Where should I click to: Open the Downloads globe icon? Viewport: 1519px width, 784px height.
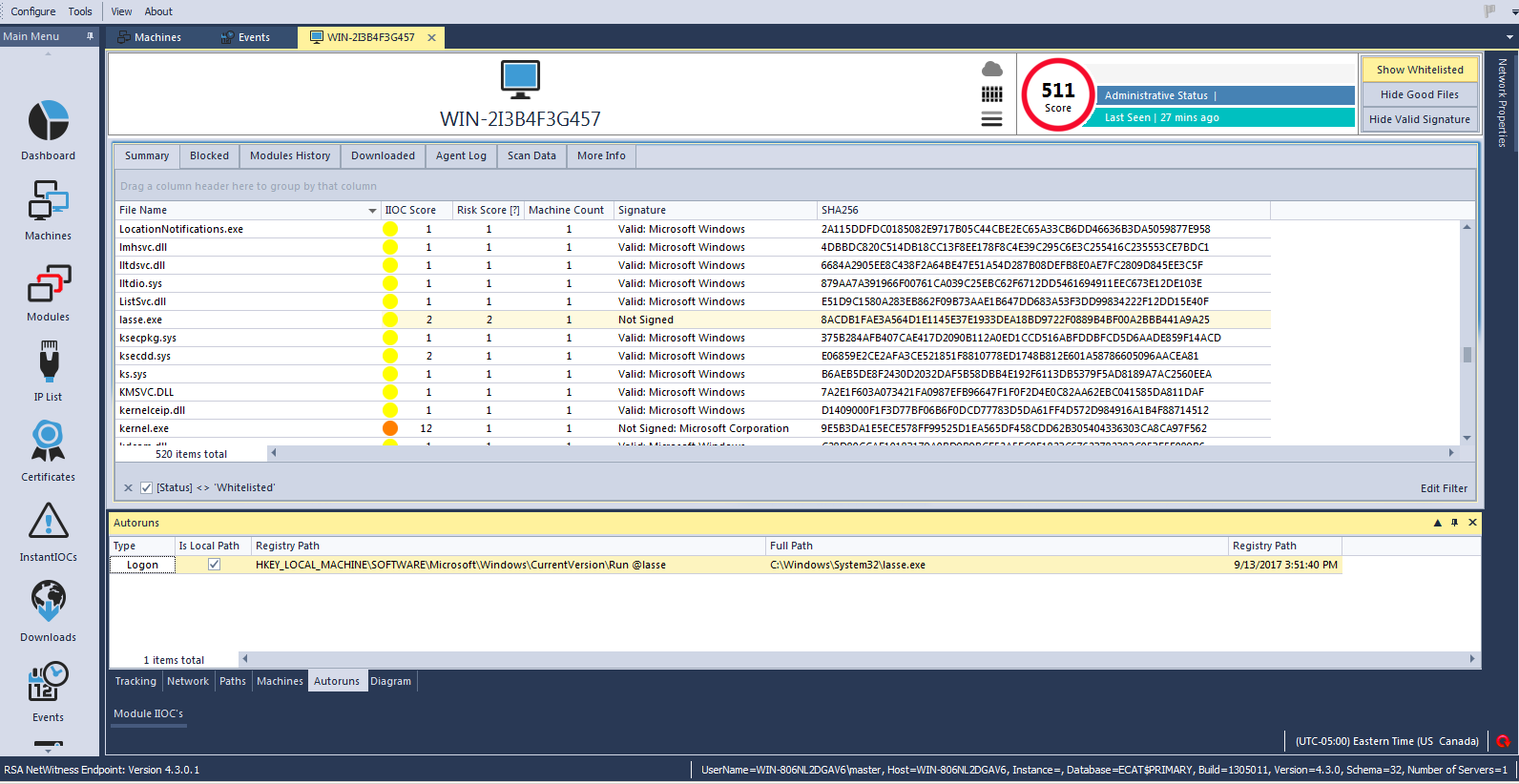[x=48, y=602]
